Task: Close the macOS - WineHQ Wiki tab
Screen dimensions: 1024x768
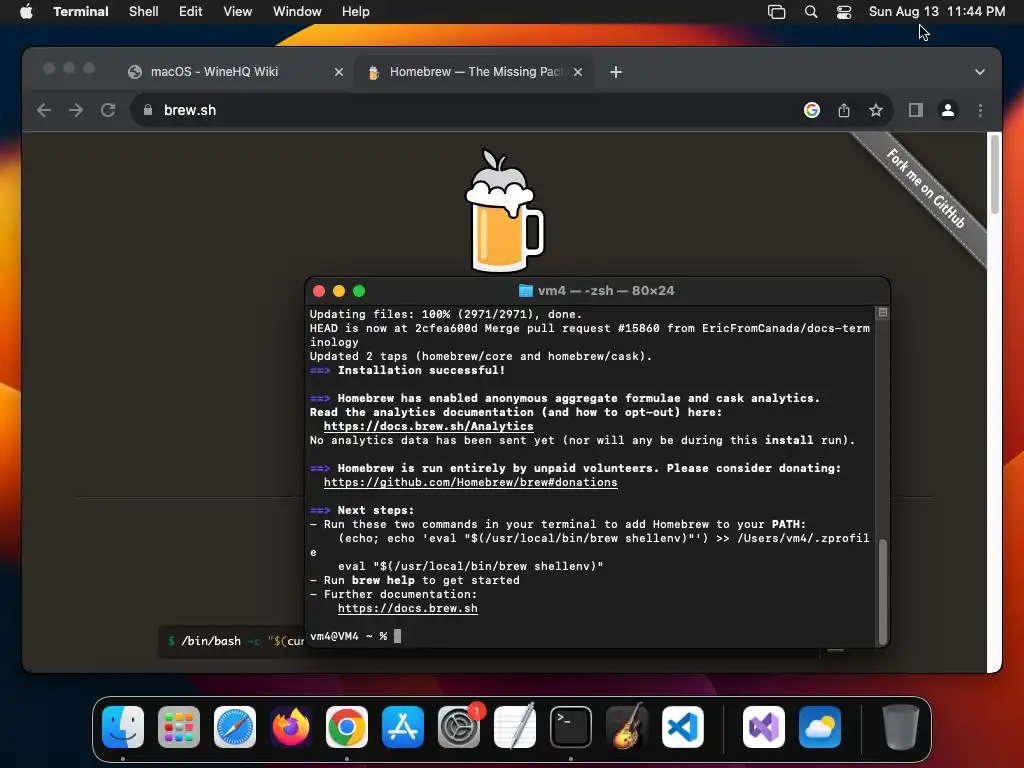Action: tap(339, 72)
